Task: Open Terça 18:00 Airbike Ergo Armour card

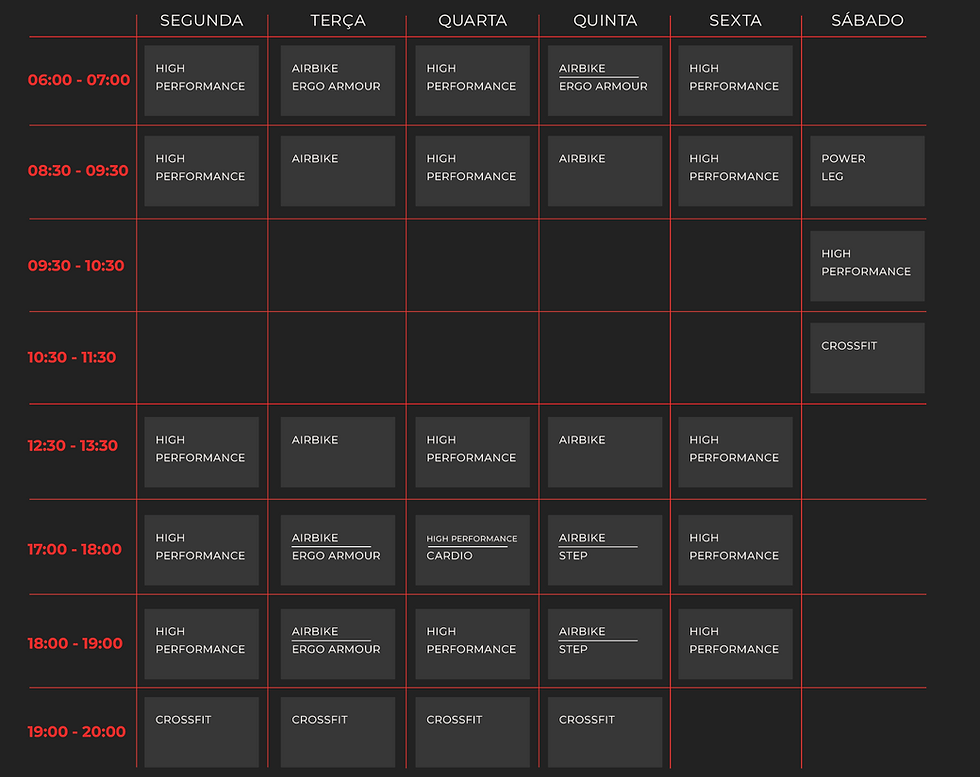Action: click(x=337, y=644)
